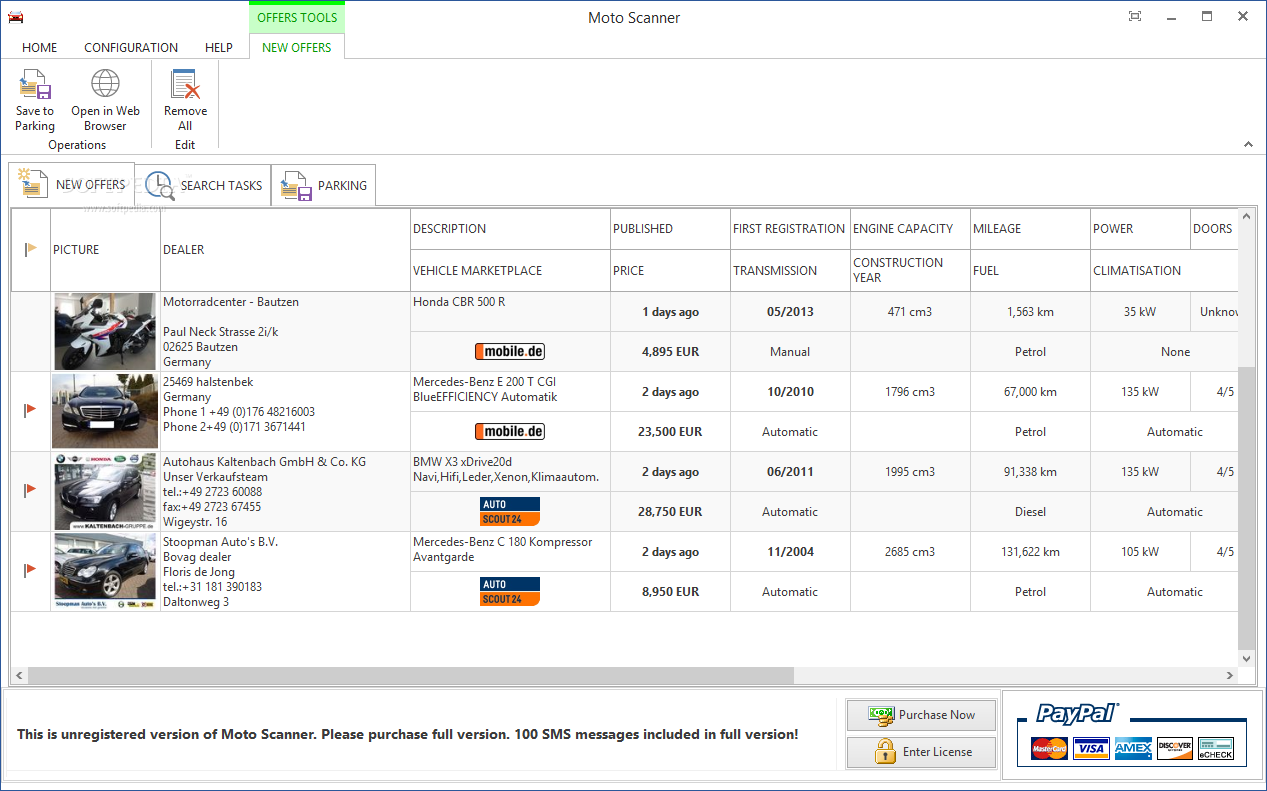Click the DESCRIPTION column header

click(x=510, y=229)
